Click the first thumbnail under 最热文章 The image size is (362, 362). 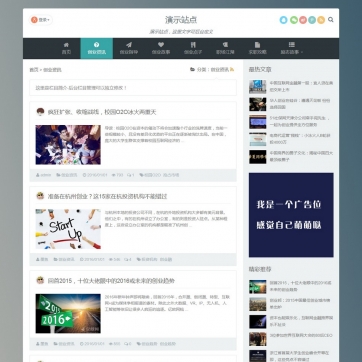[258, 87]
